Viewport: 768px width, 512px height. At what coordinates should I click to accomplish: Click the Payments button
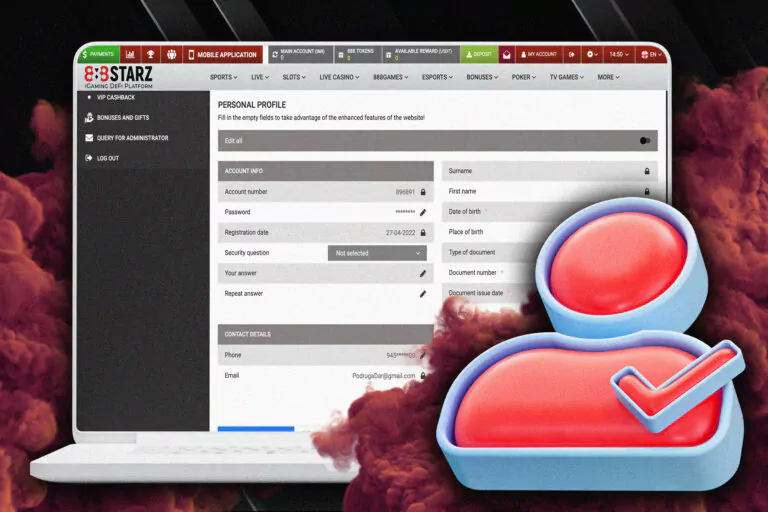click(98, 54)
